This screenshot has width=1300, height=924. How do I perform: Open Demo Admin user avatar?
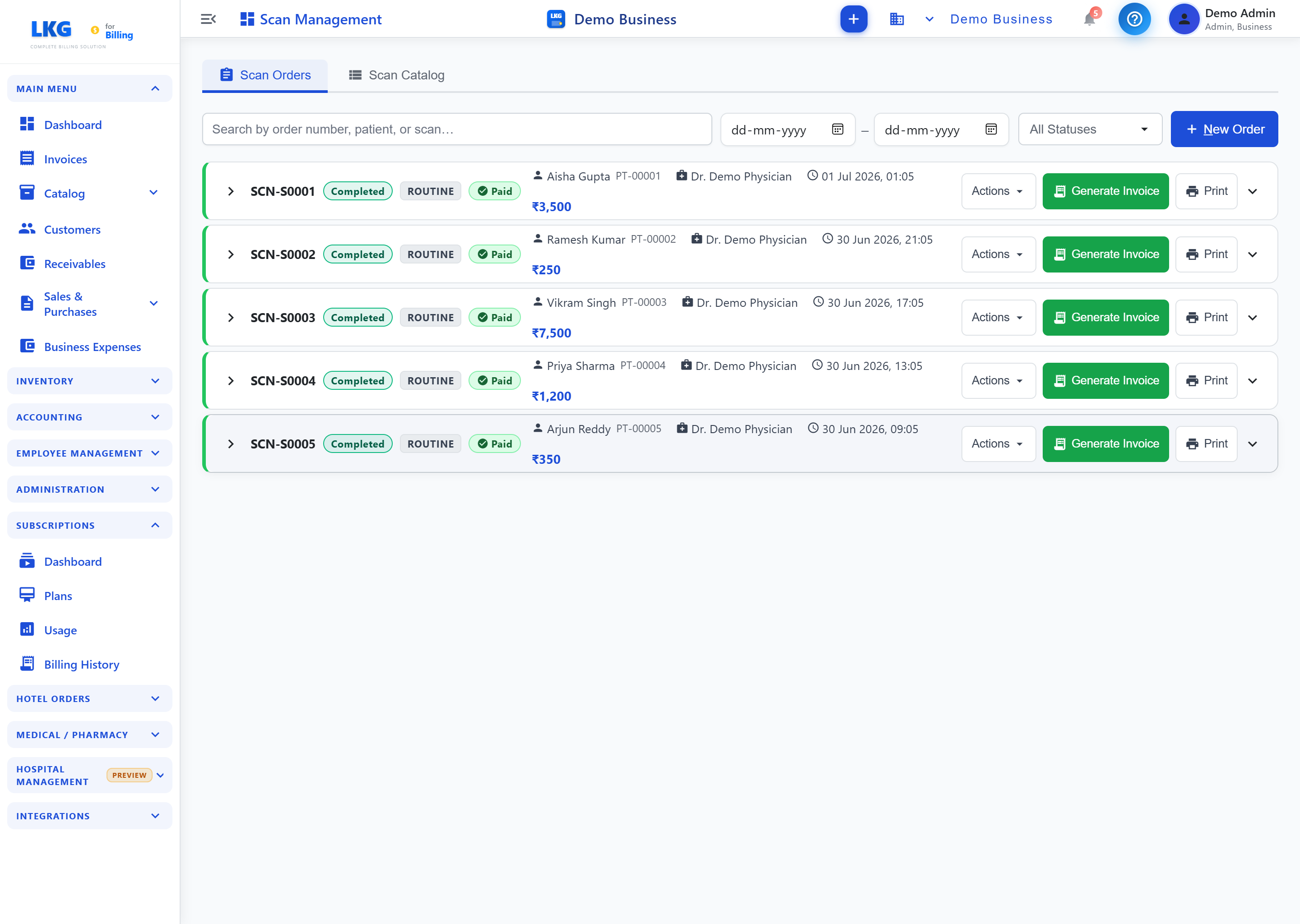click(1184, 19)
